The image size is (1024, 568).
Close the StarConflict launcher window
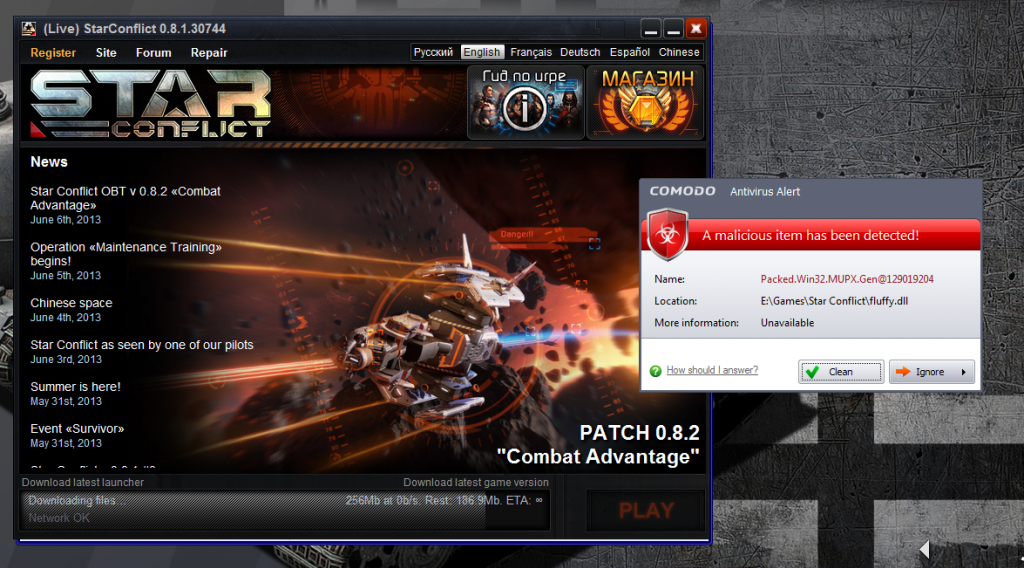point(696,29)
